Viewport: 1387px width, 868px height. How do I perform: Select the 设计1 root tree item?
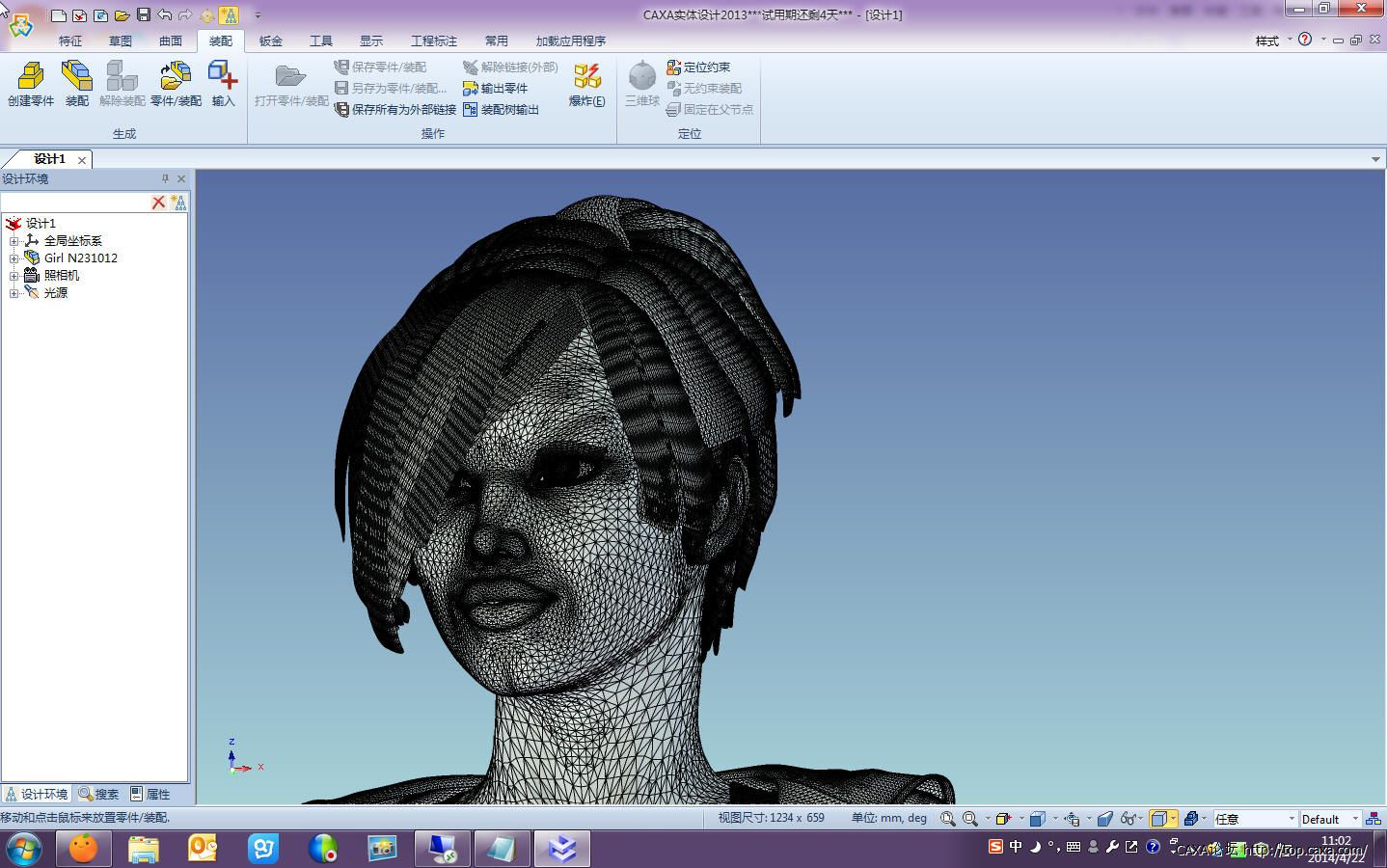pyautogui.click(x=41, y=223)
